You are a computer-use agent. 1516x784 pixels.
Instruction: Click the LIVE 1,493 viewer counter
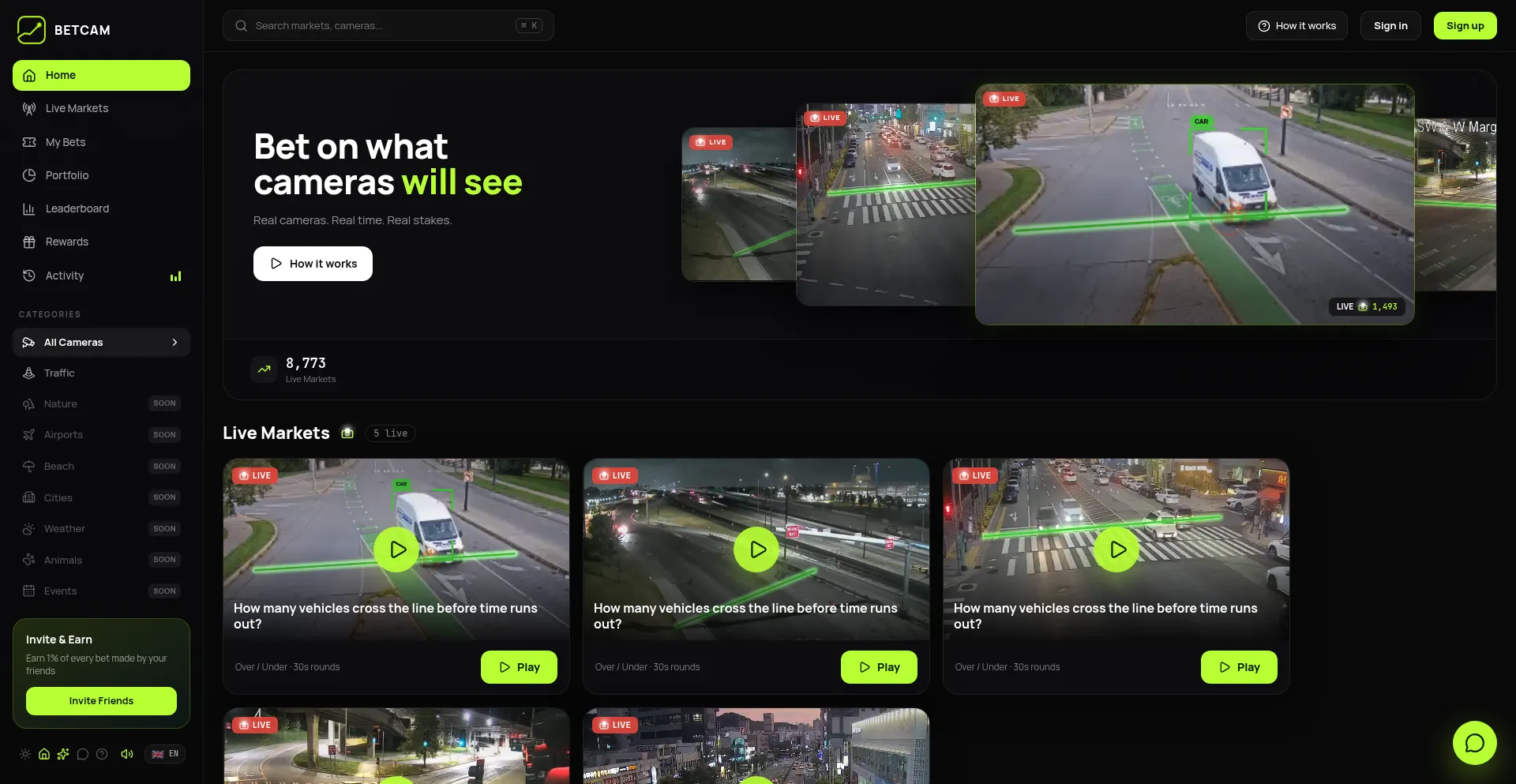[1367, 306]
